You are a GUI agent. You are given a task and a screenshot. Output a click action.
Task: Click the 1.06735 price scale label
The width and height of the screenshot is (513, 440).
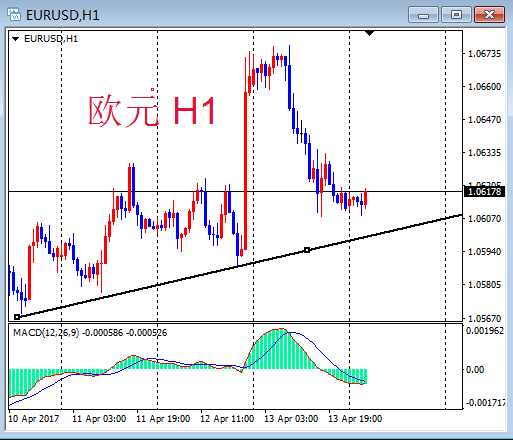(484, 54)
